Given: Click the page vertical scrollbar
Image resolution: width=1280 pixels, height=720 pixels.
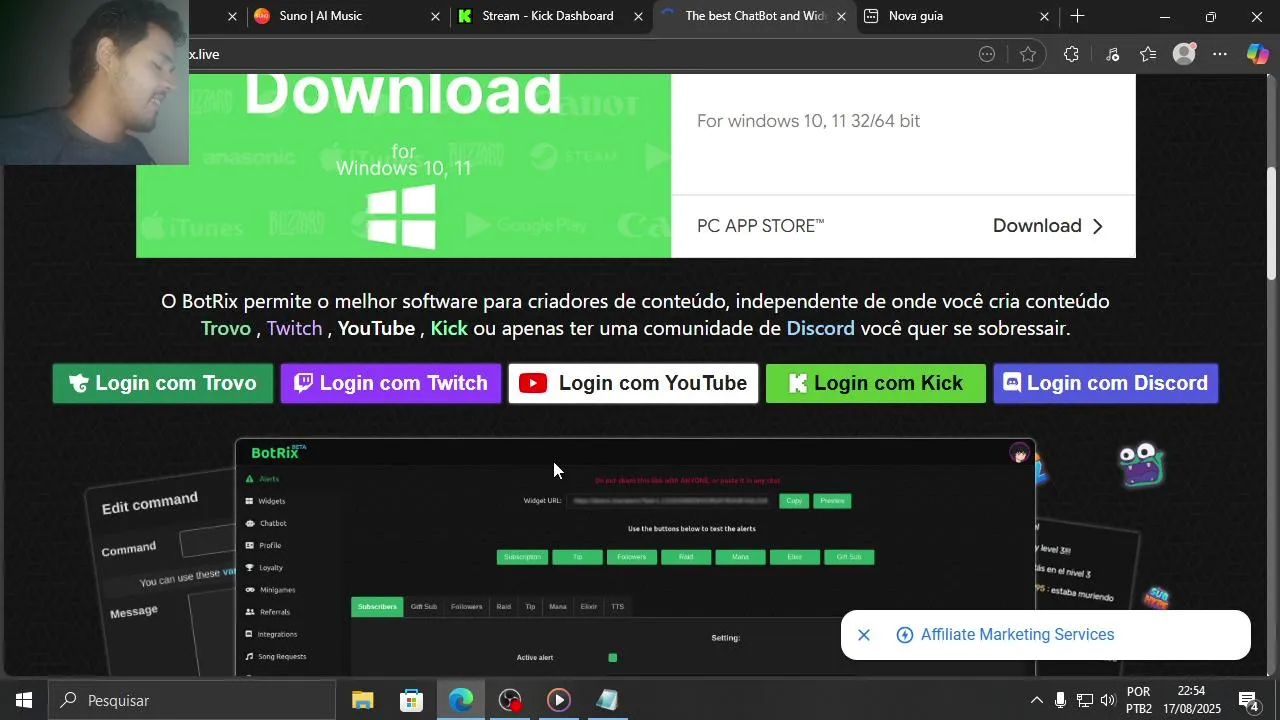Looking at the screenshot, I should point(1272,222).
